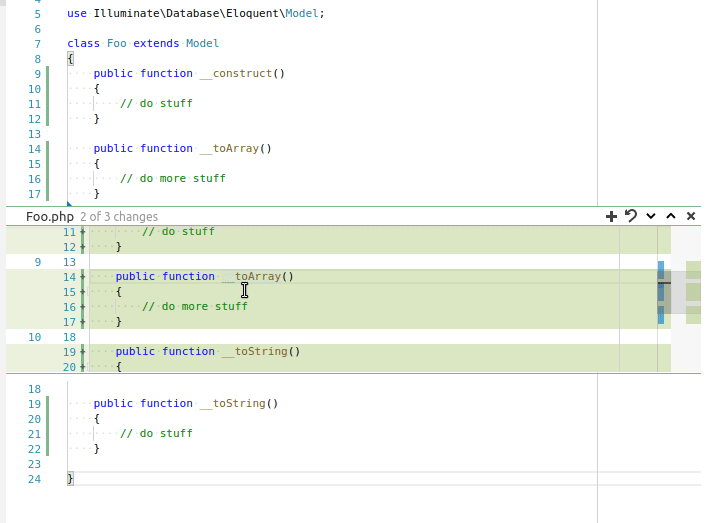Click modified line number 14 in diff peek
Screen dimensions: 720x523
pos(69,277)
